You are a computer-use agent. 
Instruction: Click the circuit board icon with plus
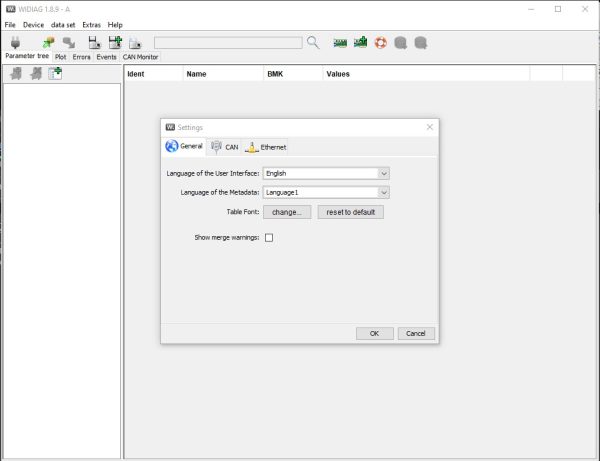click(360, 42)
